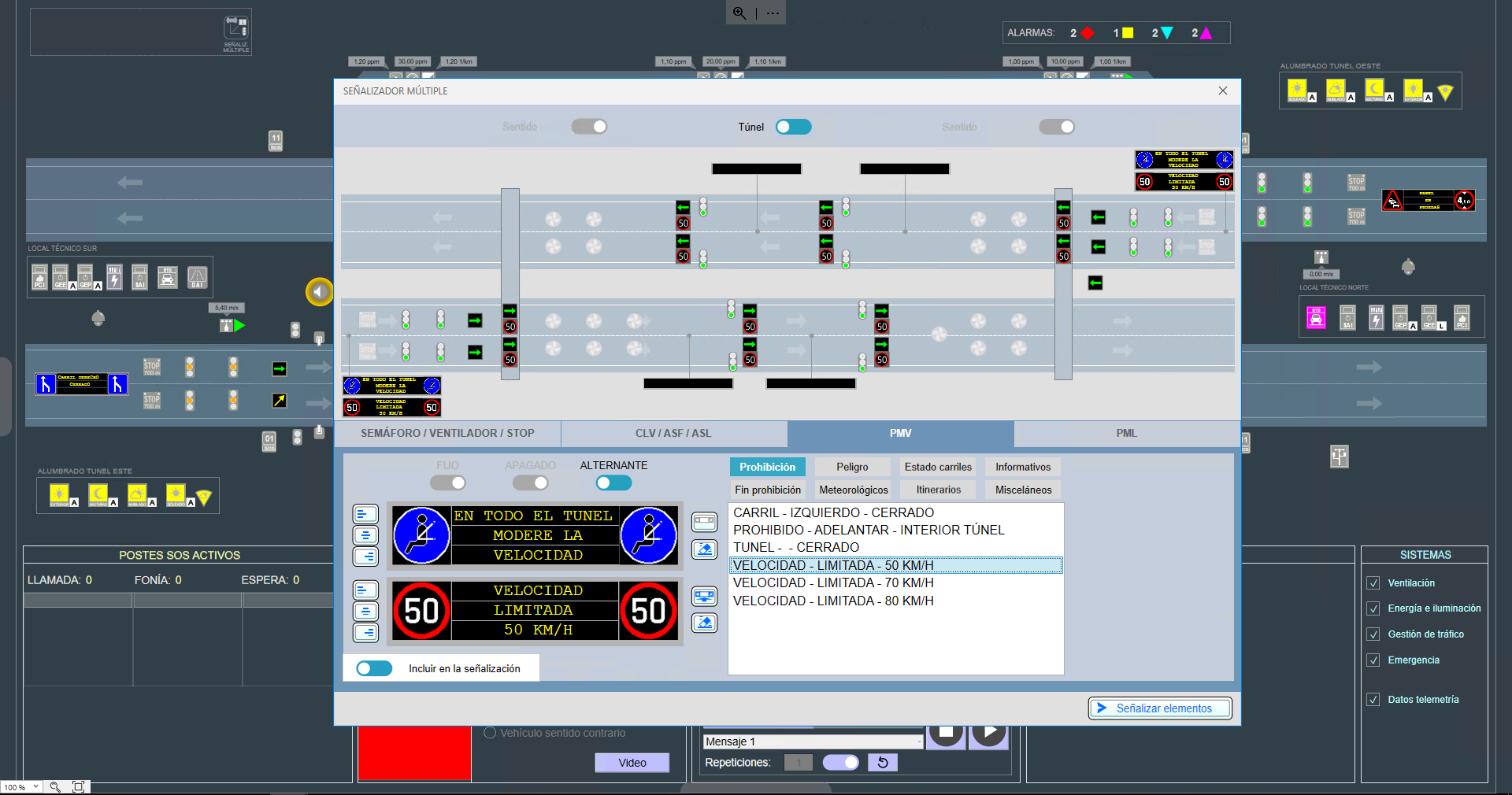Click the flashing-sign icon beside the speed limit preview
This screenshot has width=1512, height=795.
click(705, 597)
